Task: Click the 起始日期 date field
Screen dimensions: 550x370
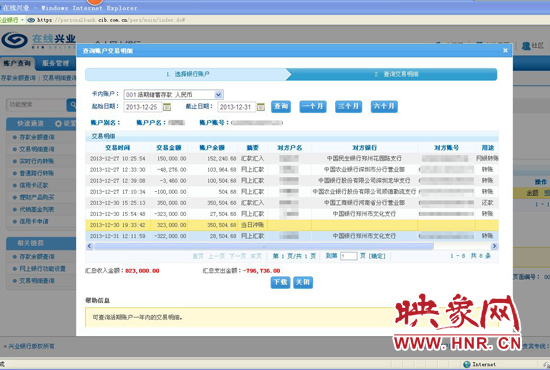Action: pyautogui.click(x=143, y=107)
